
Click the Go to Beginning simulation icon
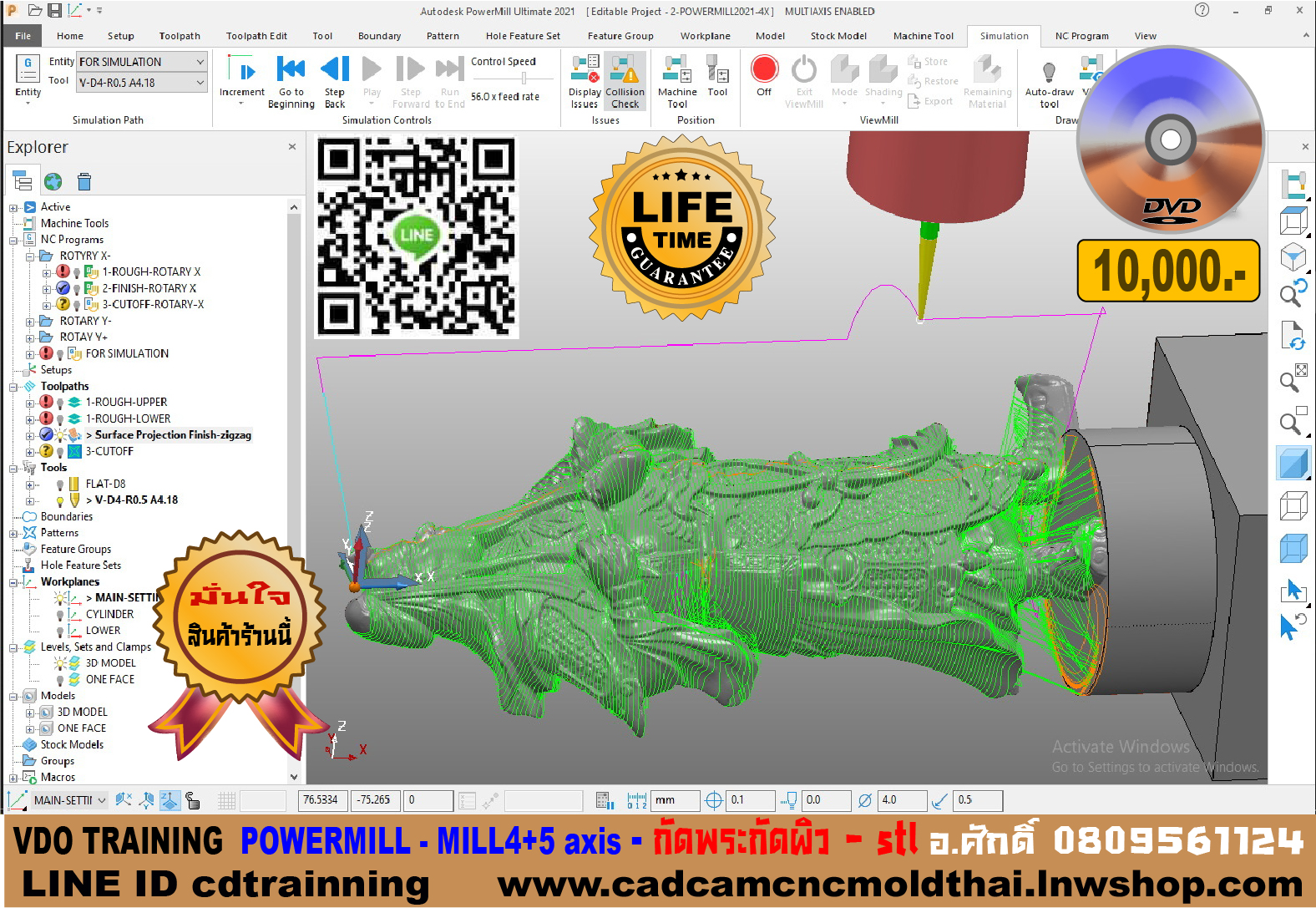291,70
